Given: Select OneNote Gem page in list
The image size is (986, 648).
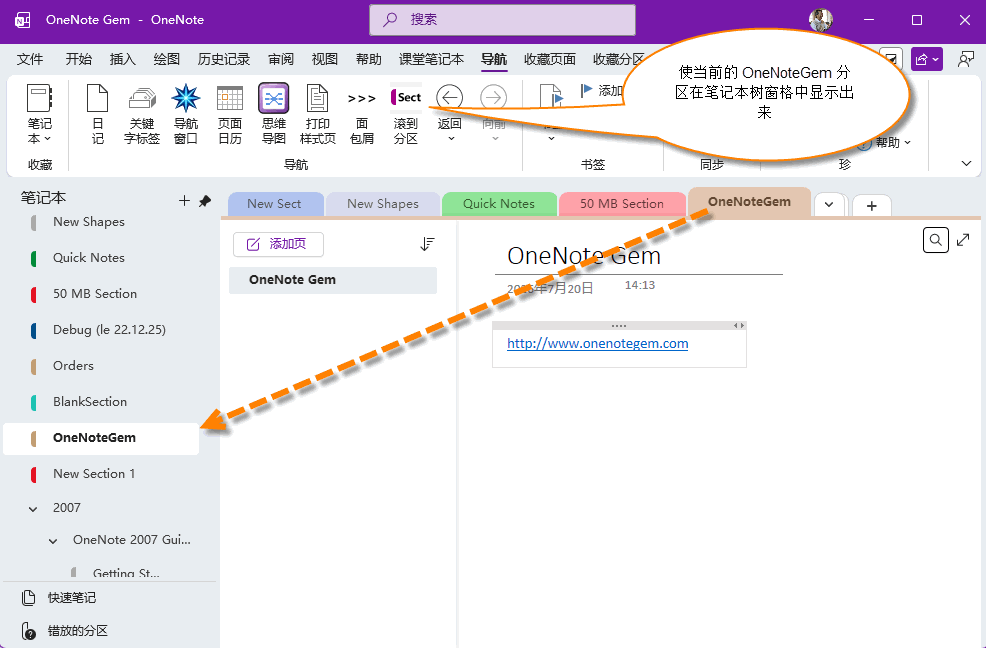Looking at the screenshot, I should click(333, 280).
